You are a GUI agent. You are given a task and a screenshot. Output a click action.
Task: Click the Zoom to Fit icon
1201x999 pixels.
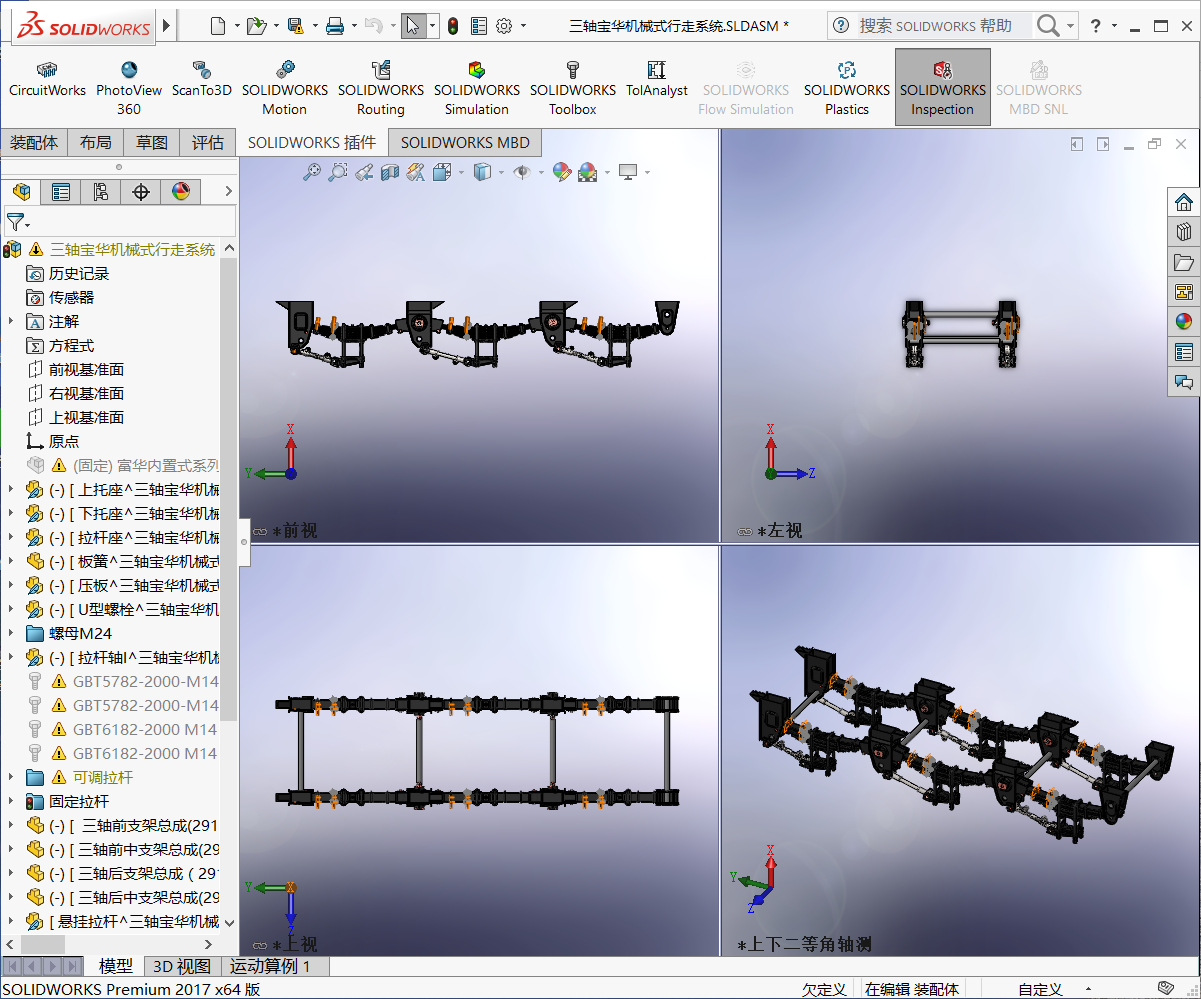[312, 172]
